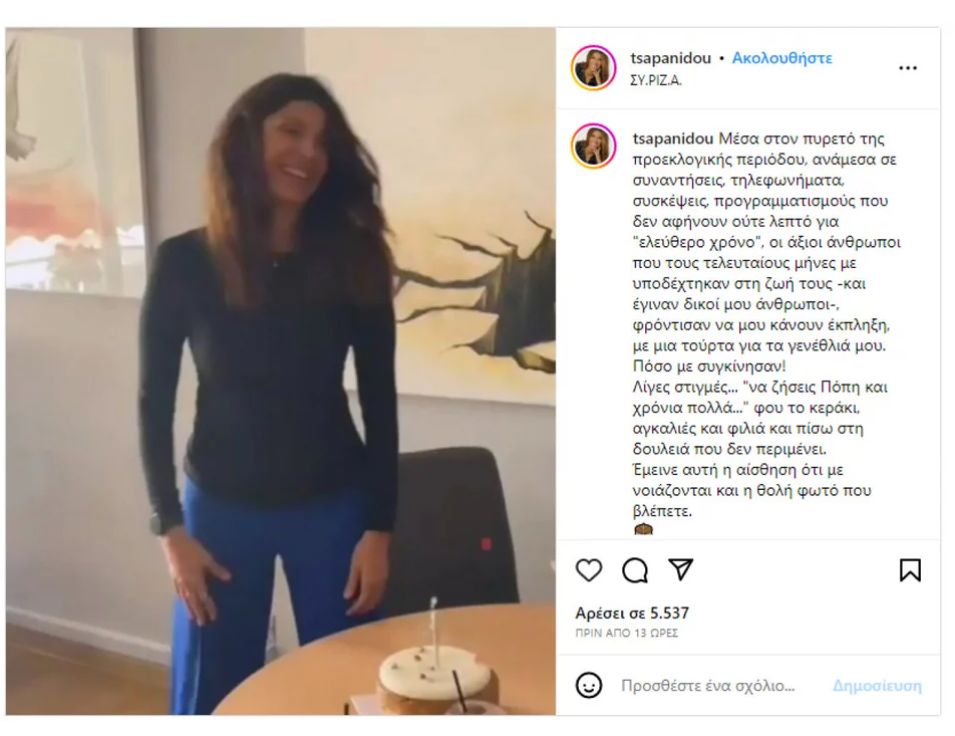955x736 pixels.
Task: Open the ΣΥ.ΡΙΖ.Α. location tag
Action: click(656, 80)
